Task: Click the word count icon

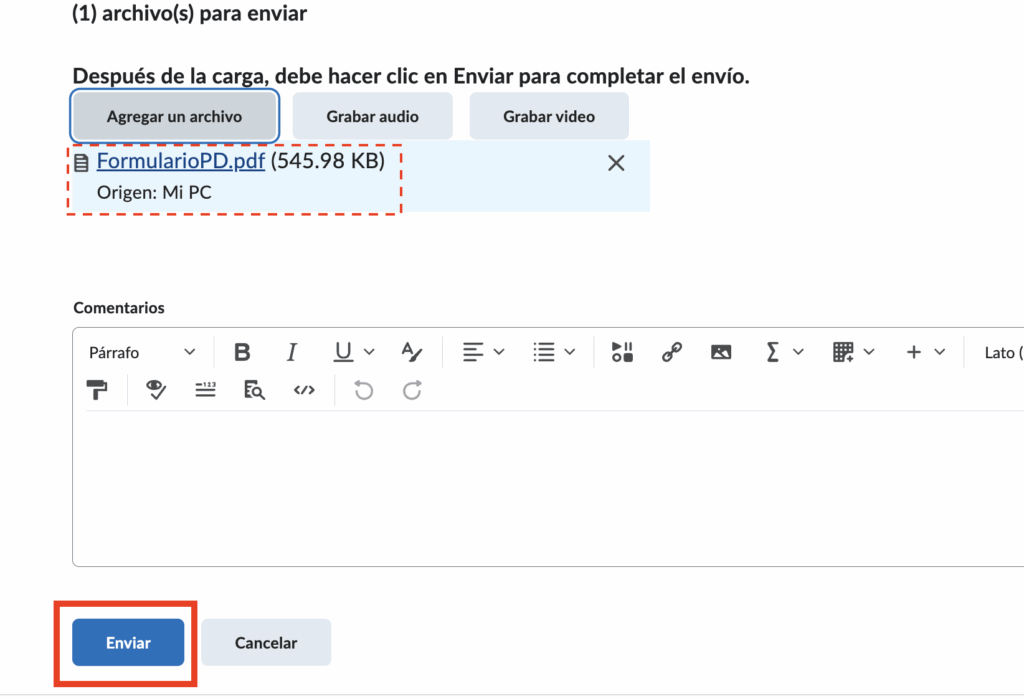Action: click(205, 390)
